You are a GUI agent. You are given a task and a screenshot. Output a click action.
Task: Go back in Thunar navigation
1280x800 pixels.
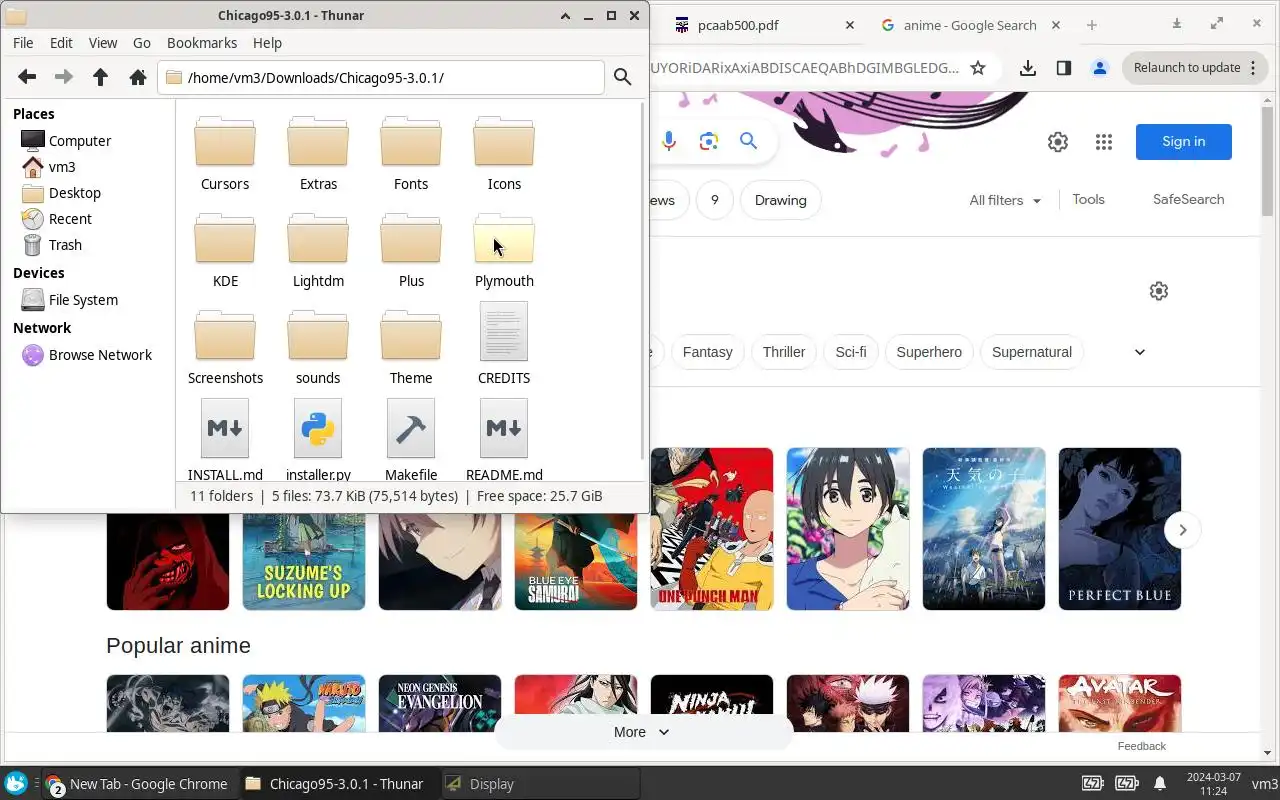[x=27, y=77]
